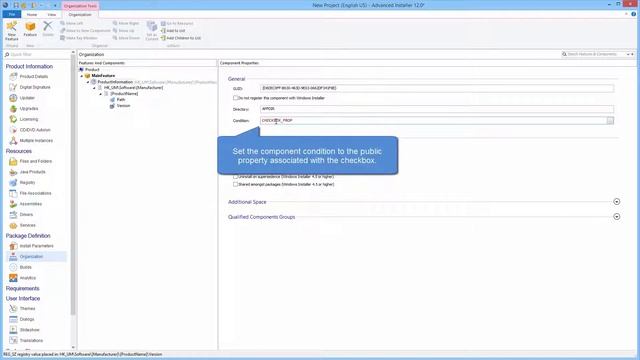Click the Directory input field
Screen dimensions: 640x360
(x=437, y=109)
